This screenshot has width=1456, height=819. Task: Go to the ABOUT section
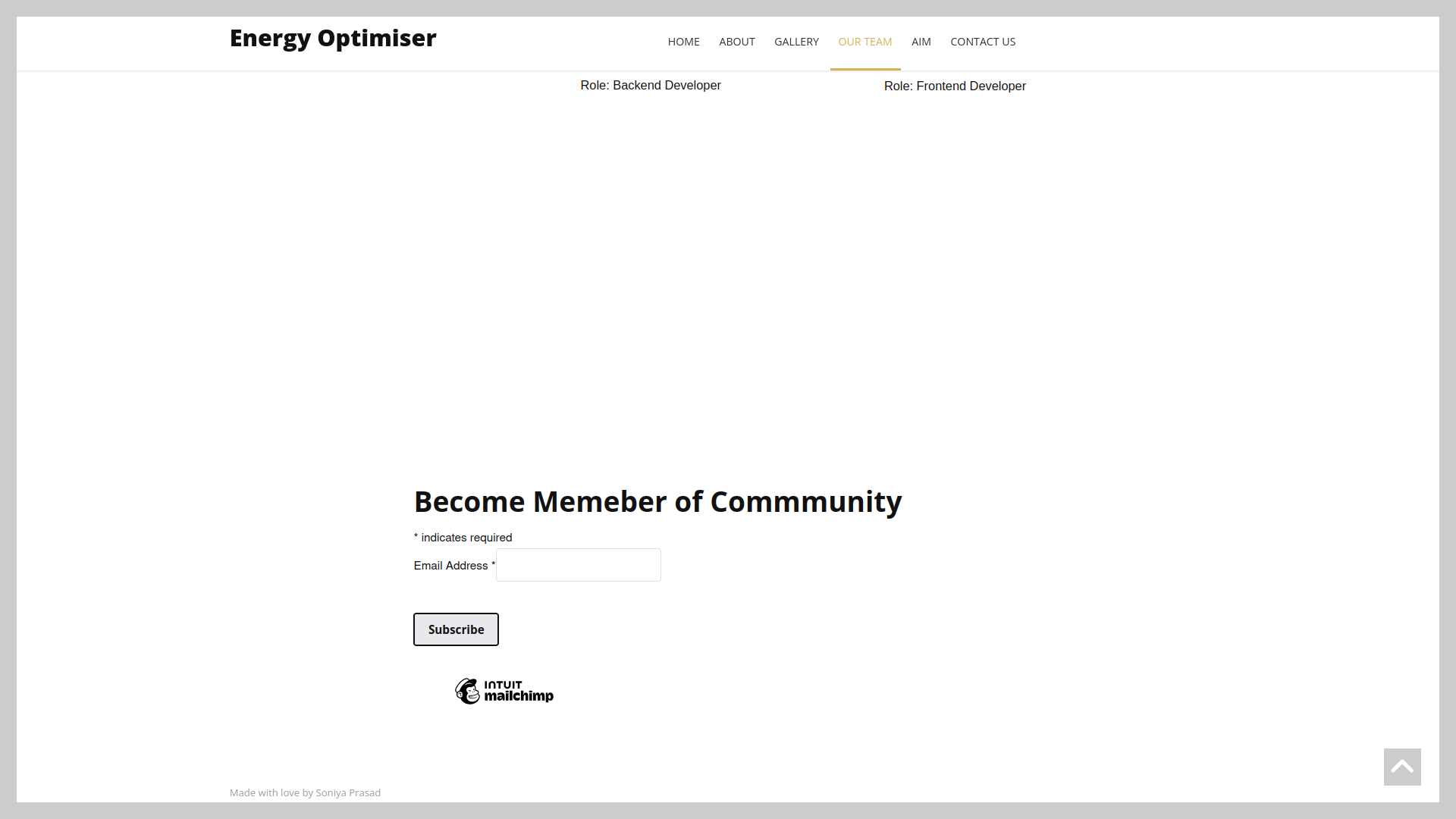736,42
